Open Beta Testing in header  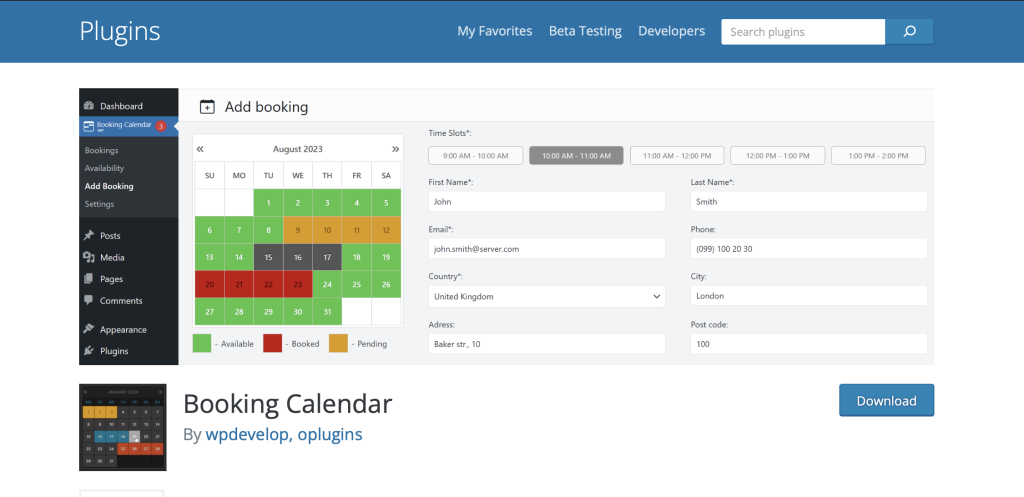pyautogui.click(x=585, y=31)
